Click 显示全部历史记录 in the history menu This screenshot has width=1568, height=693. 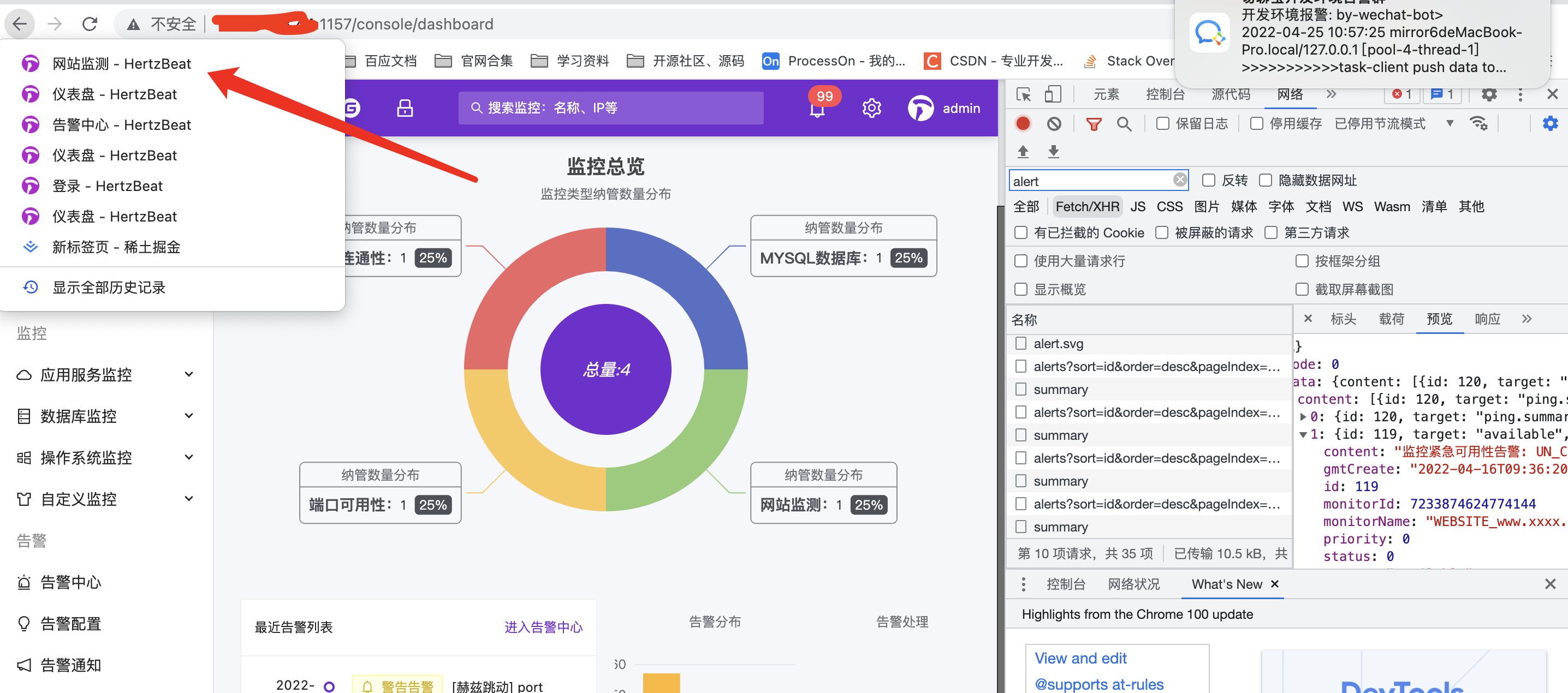coord(110,286)
